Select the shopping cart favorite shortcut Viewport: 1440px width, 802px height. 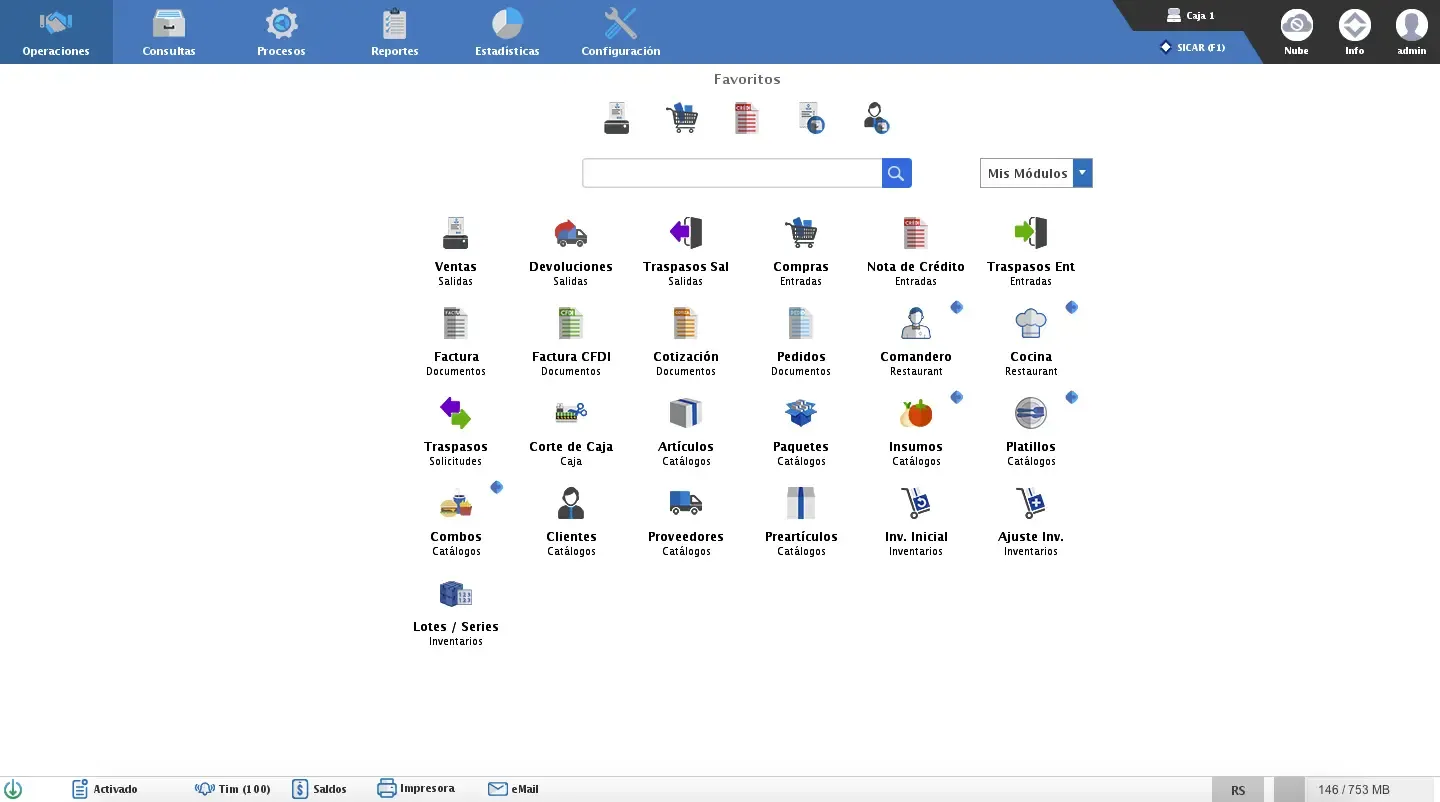pos(682,117)
